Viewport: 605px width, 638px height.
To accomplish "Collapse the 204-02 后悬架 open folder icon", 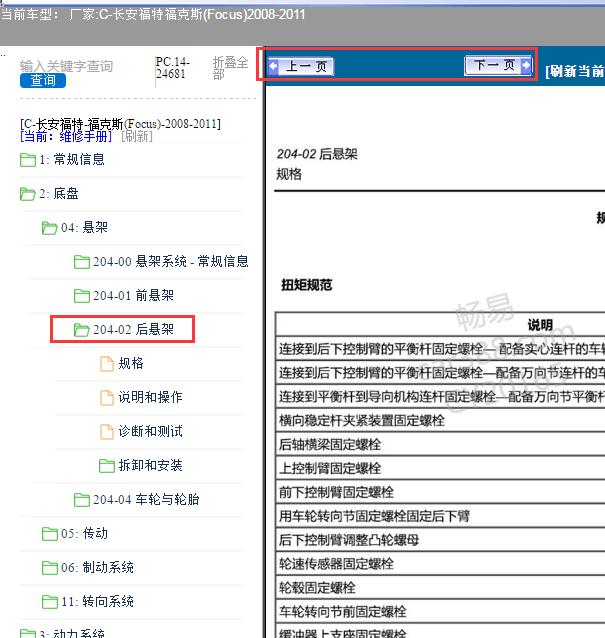I will (x=81, y=330).
